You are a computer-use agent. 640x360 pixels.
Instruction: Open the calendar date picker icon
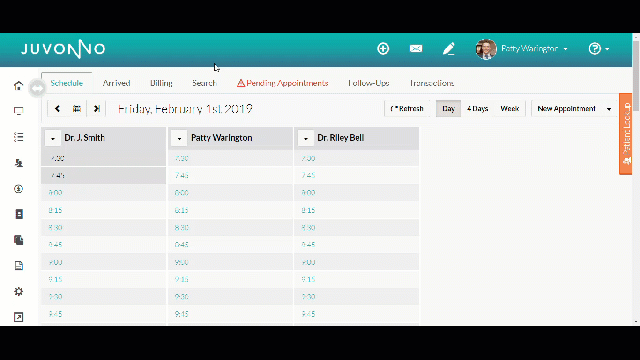77,109
